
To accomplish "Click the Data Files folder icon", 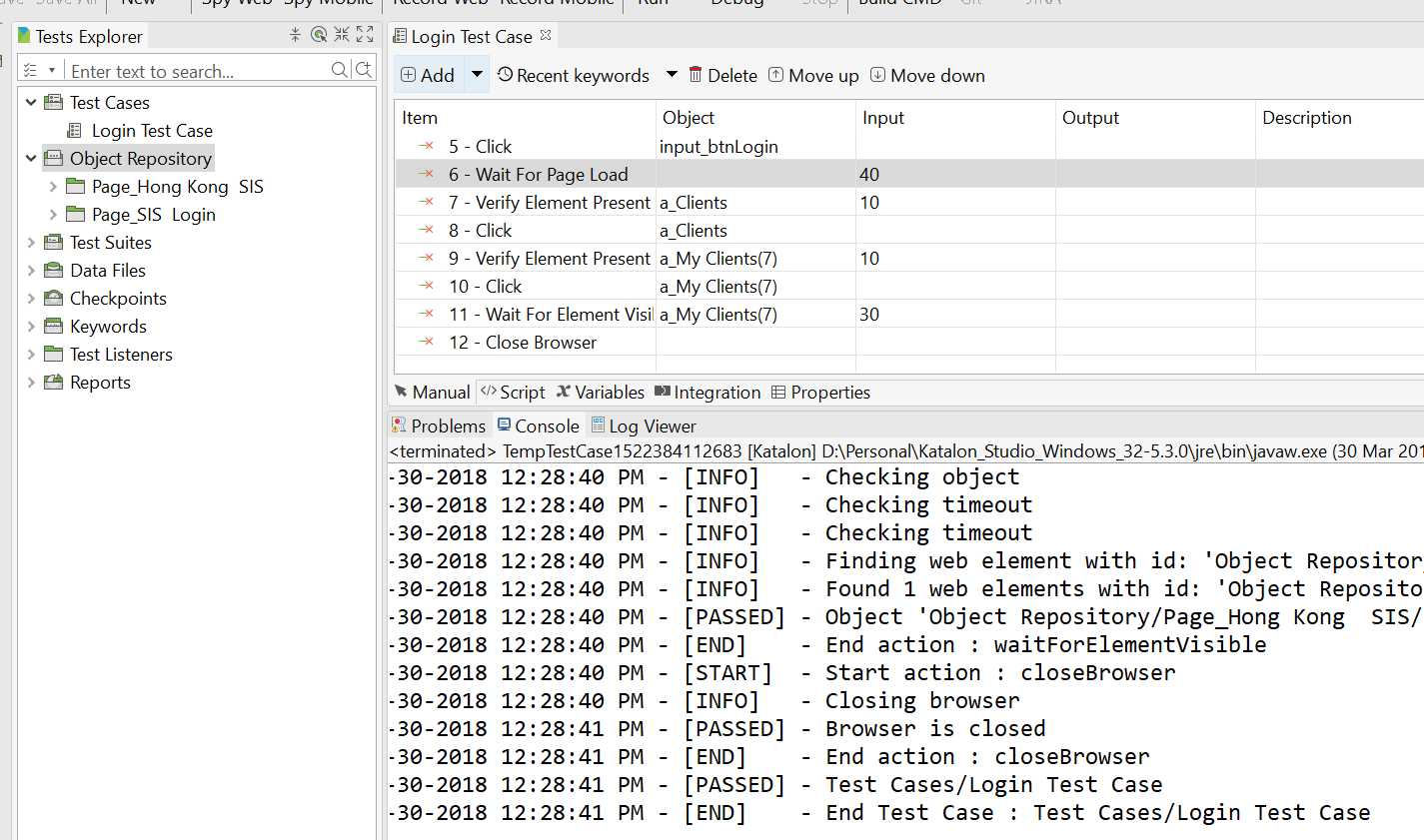I will pos(54,270).
